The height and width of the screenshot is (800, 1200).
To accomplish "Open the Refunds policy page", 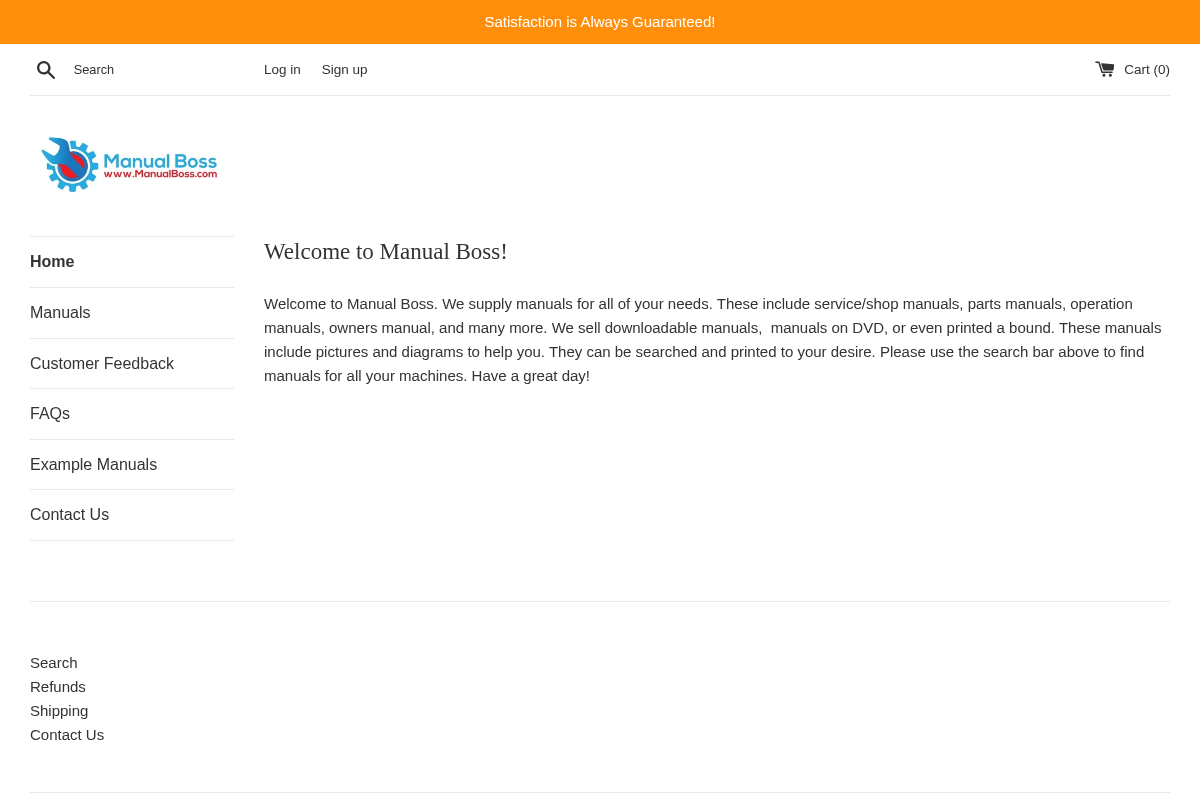I will (57, 686).
